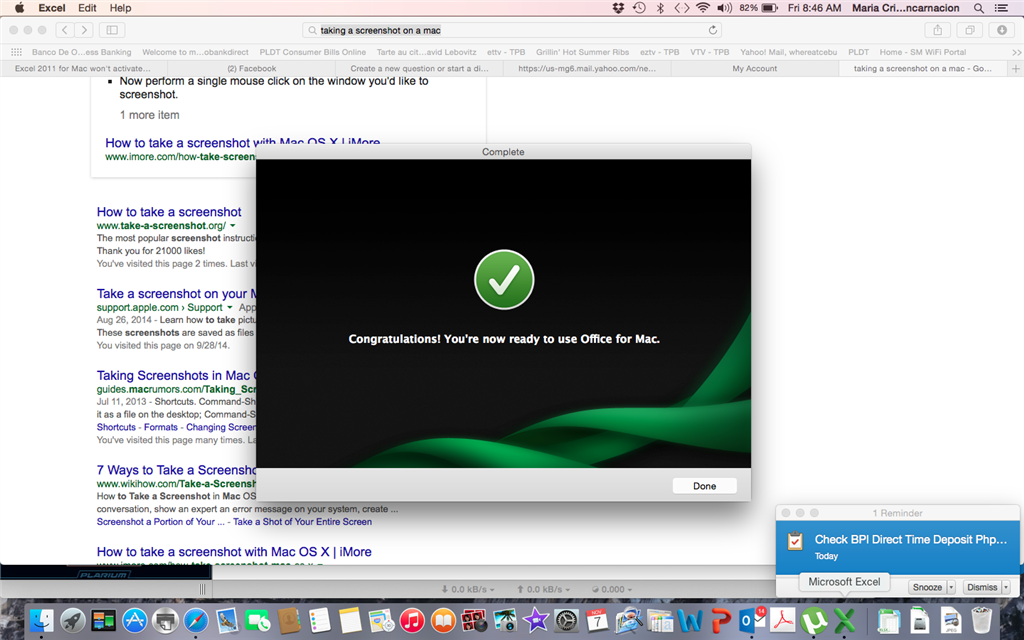Screen dimensions: 1024x640
Task: Open Time Machine menu bar icon
Action: click(x=639, y=8)
